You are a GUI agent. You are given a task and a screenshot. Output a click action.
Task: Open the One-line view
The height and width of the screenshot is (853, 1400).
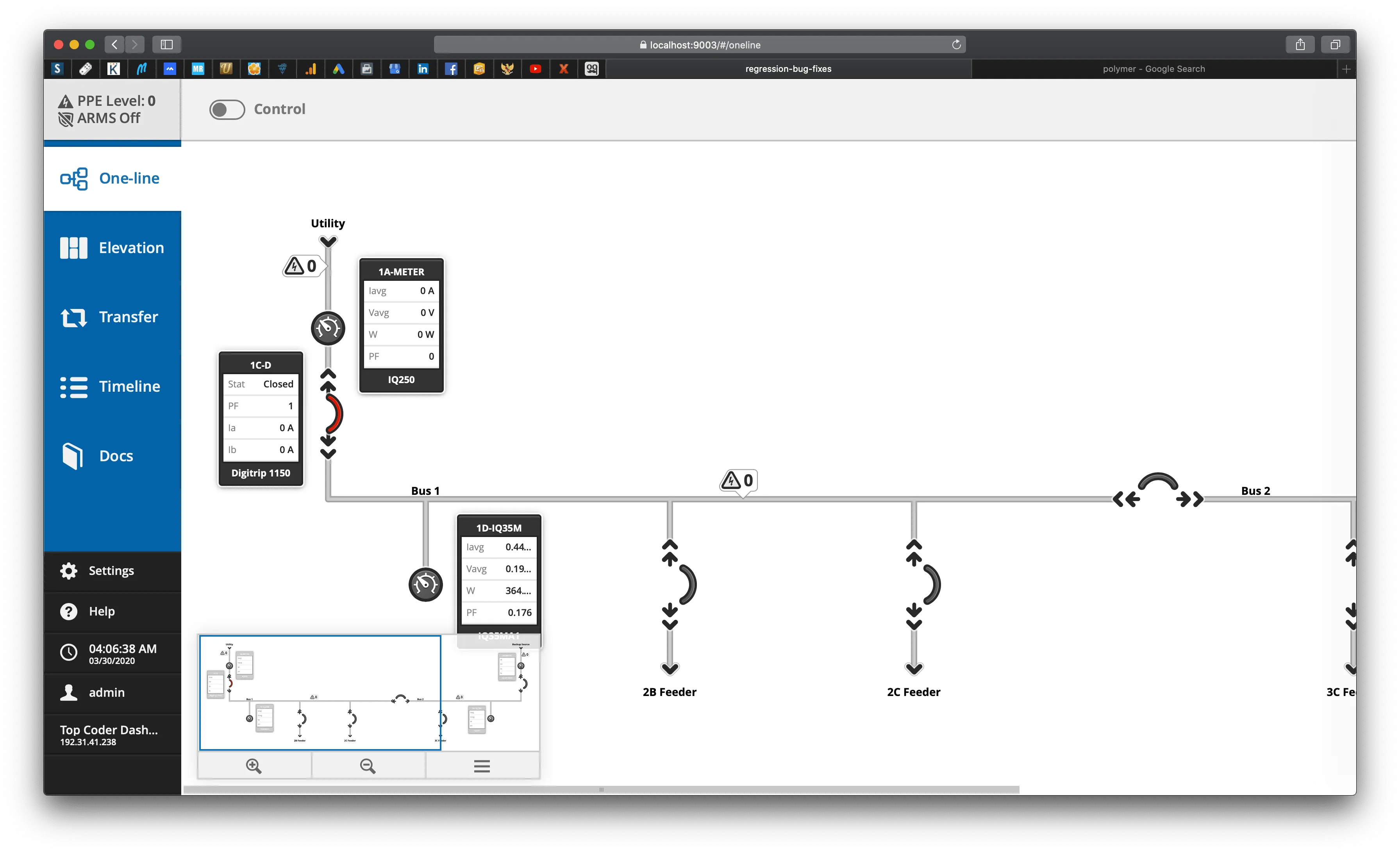112,178
